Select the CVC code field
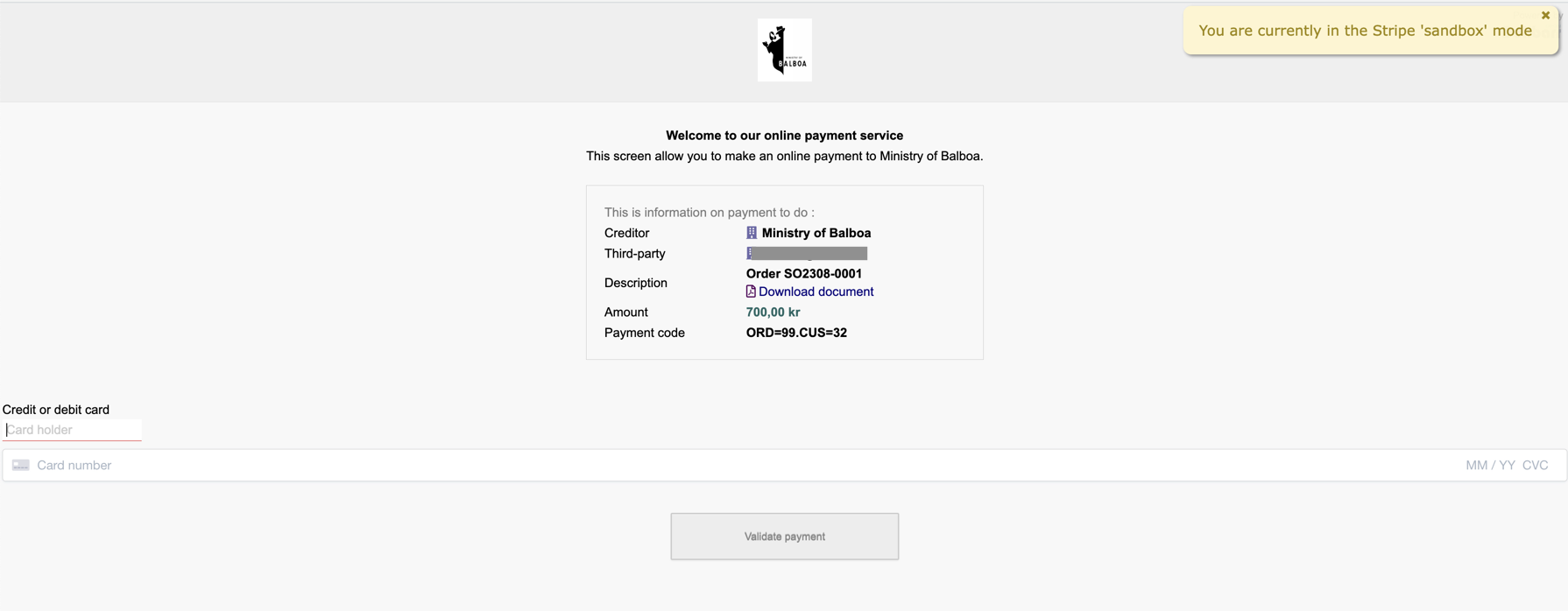 point(1535,465)
